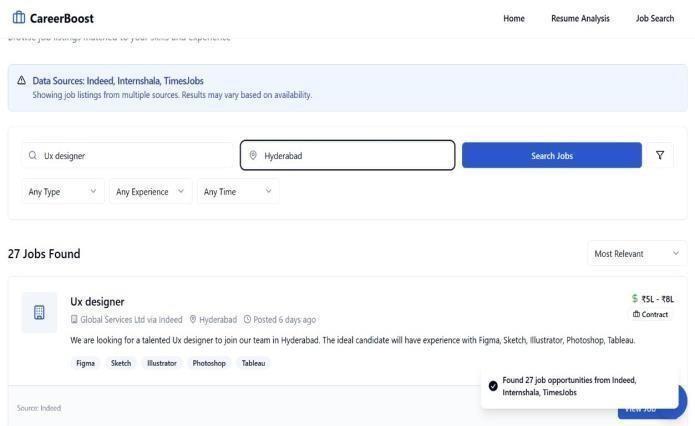
Task: Click the green dollar salary icon
Action: (634, 298)
